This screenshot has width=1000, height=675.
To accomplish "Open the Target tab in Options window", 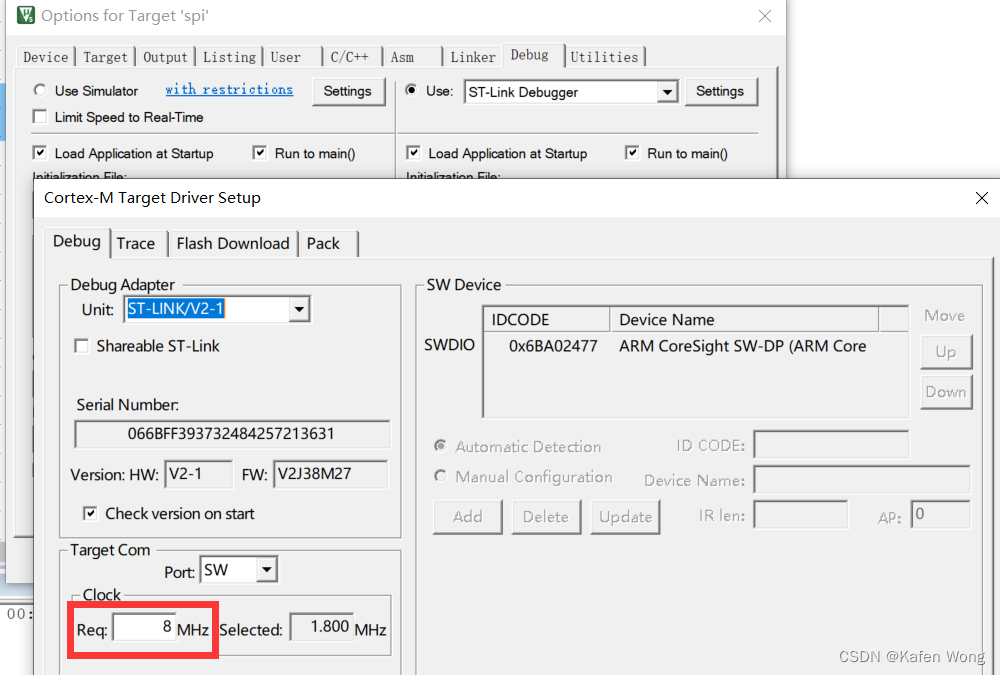I will 105,57.
